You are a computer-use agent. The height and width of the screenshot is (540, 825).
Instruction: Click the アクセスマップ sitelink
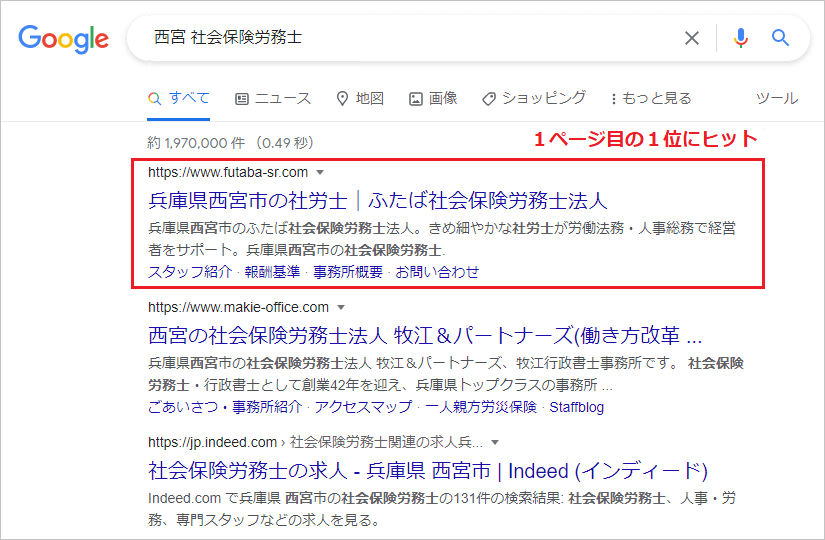(364, 407)
